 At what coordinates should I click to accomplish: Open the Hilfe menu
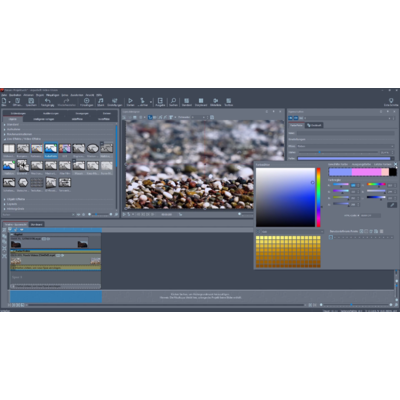point(99,95)
